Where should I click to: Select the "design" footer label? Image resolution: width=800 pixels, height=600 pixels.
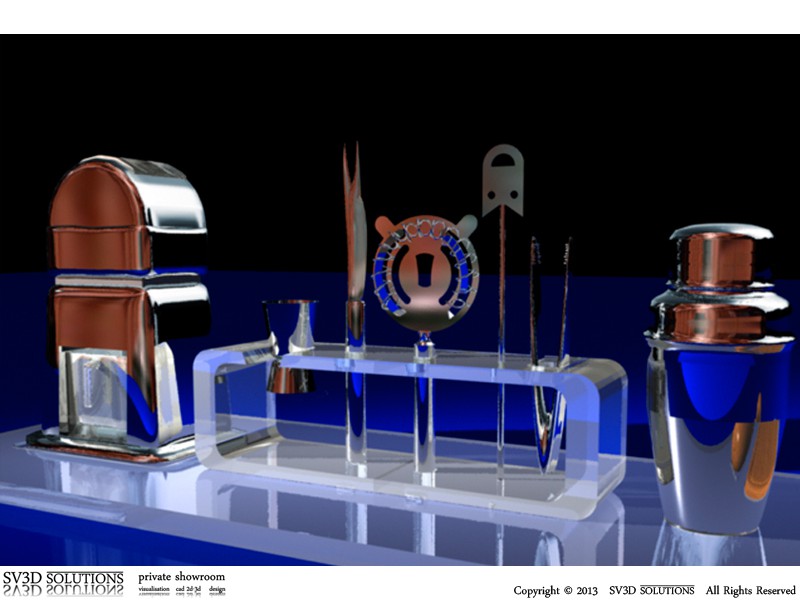tap(217, 590)
